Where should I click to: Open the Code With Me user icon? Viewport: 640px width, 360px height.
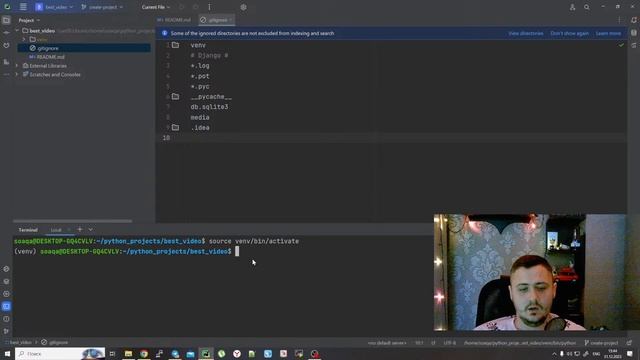[572, 7]
